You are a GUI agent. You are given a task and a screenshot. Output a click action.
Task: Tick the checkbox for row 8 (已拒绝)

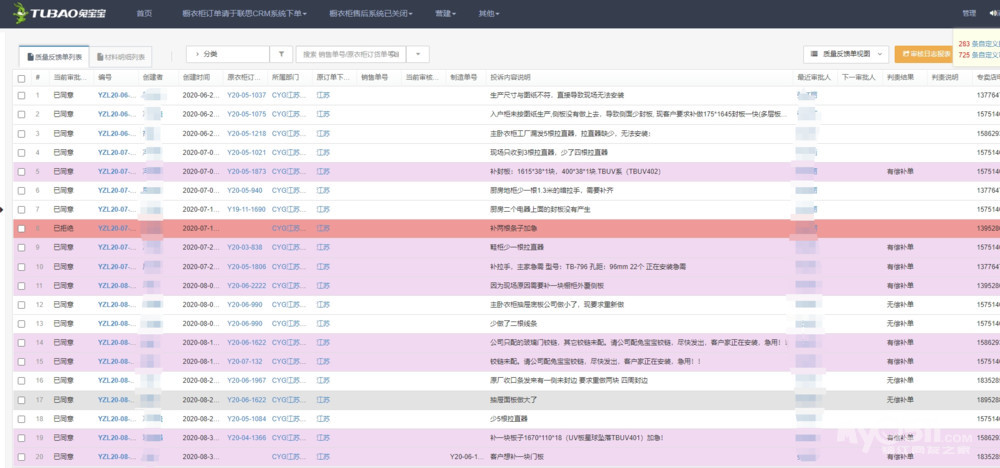(x=21, y=228)
